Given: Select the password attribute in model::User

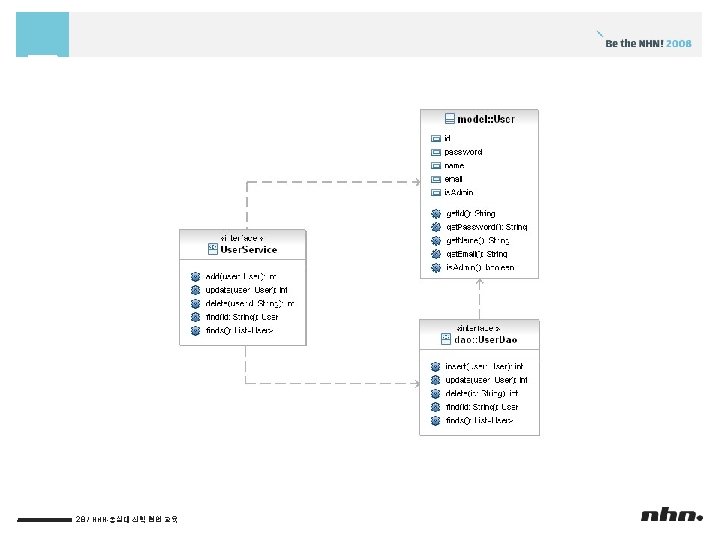Looking at the screenshot, I should (463, 152).
